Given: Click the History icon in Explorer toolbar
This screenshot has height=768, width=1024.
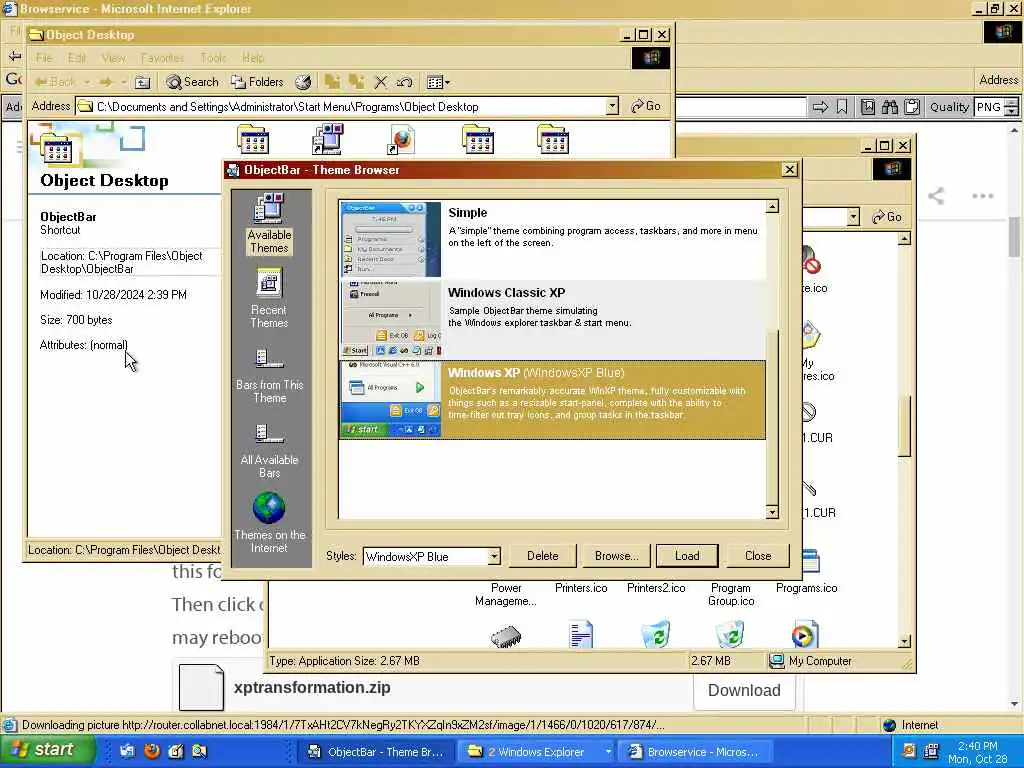Looking at the screenshot, I should 303,82.
